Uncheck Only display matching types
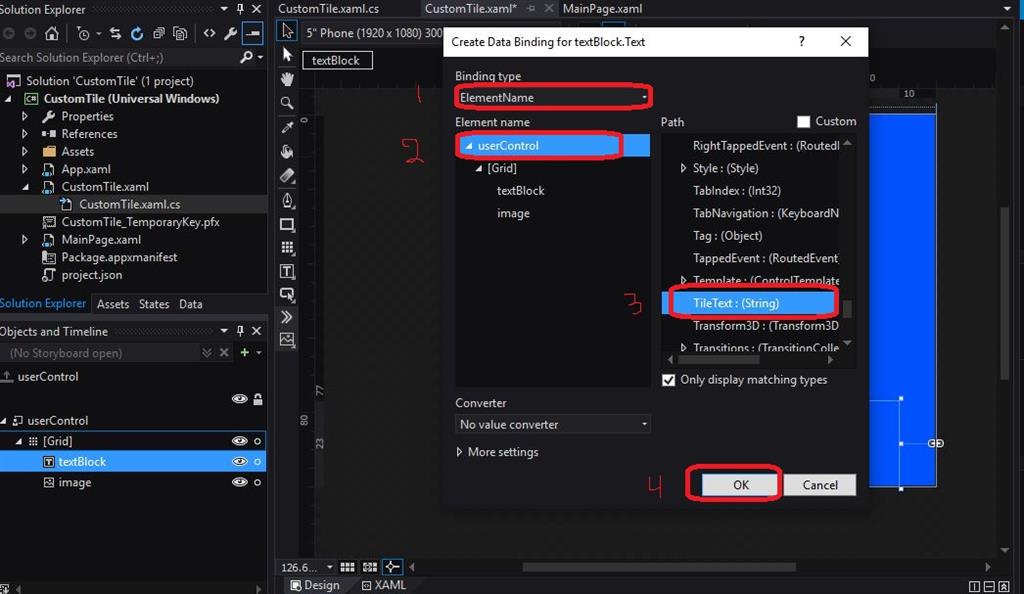Image resolution: width=1024 pixels, height=594 pixels. 668,380
